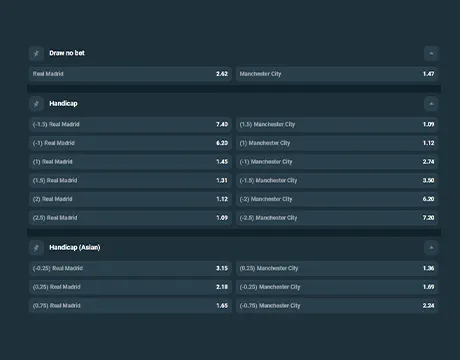Collapse the Handicap (Asian) section
Image resolution: width=460 pixels, height=360 pixels.
point(431,248)
